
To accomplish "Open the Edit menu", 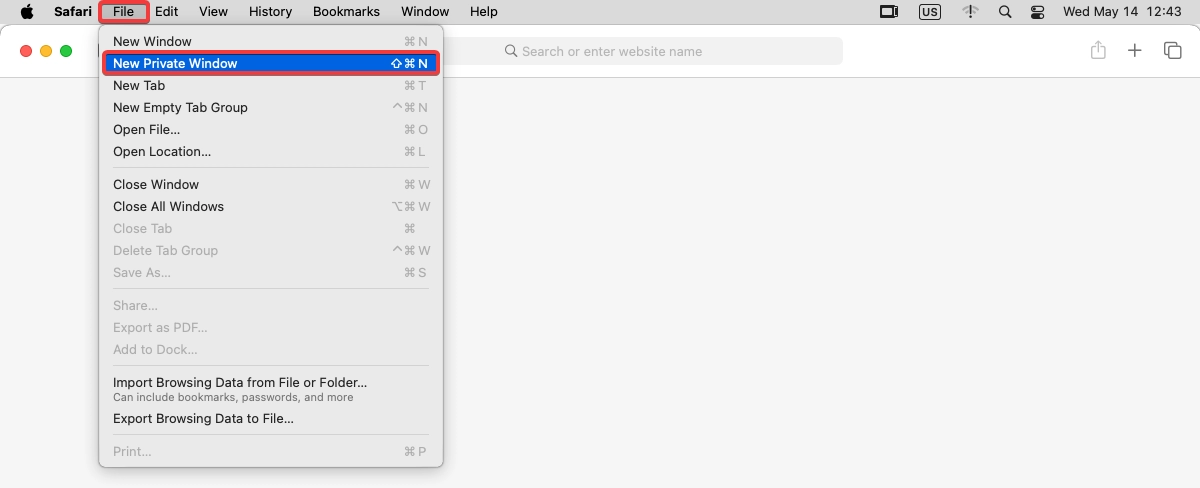I will (167, 12).
